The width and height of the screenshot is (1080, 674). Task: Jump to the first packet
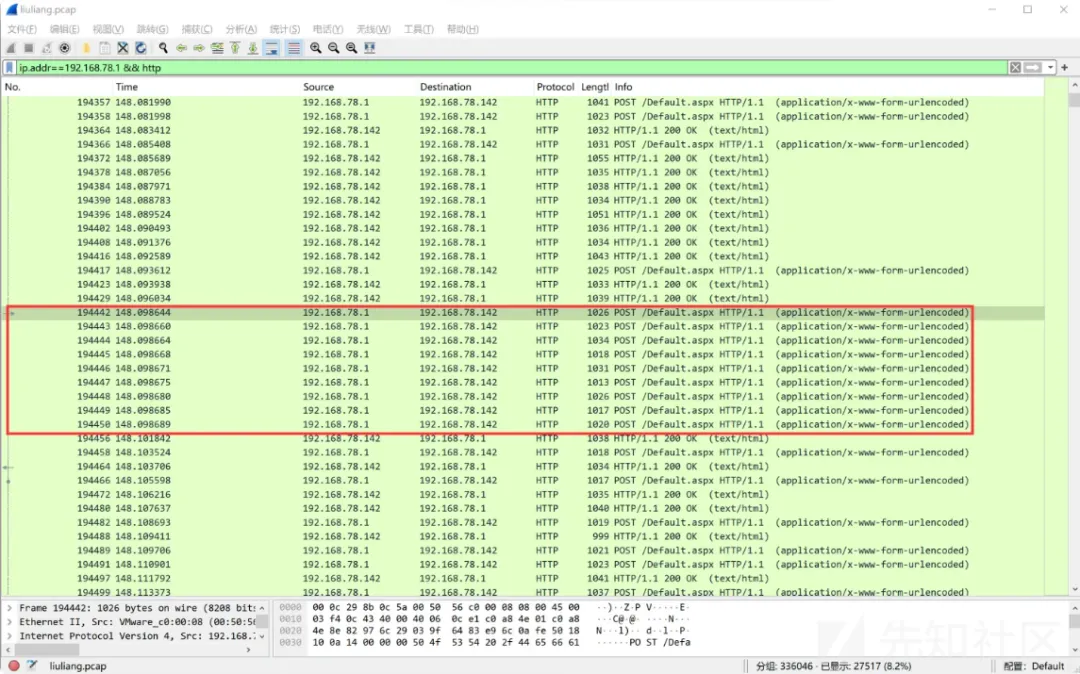(235, 48)
